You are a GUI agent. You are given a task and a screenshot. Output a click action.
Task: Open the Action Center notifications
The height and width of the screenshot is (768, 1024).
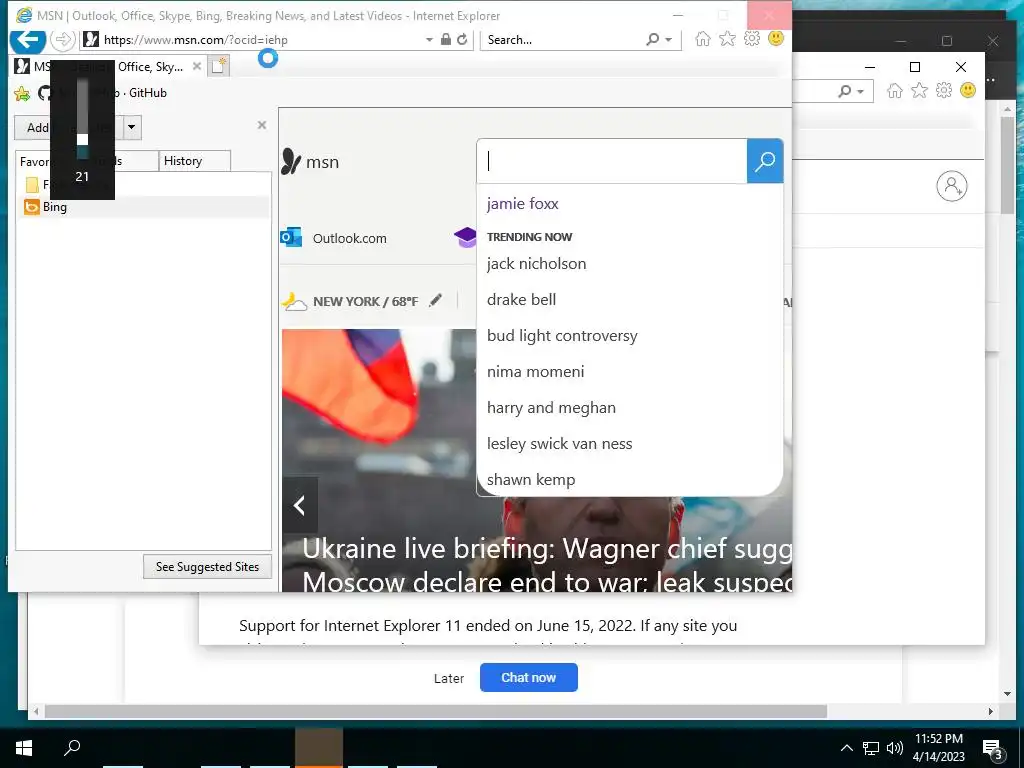tap(992, 748)
